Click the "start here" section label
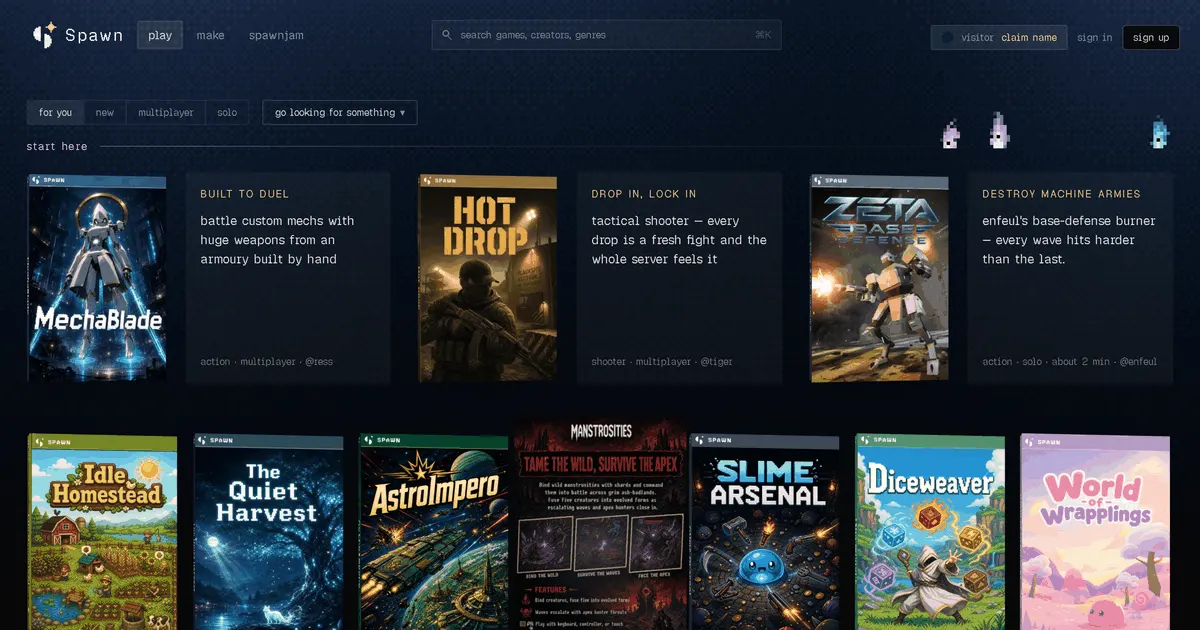The height and width of the screenshot is (630, 1200). click(57, 147)
